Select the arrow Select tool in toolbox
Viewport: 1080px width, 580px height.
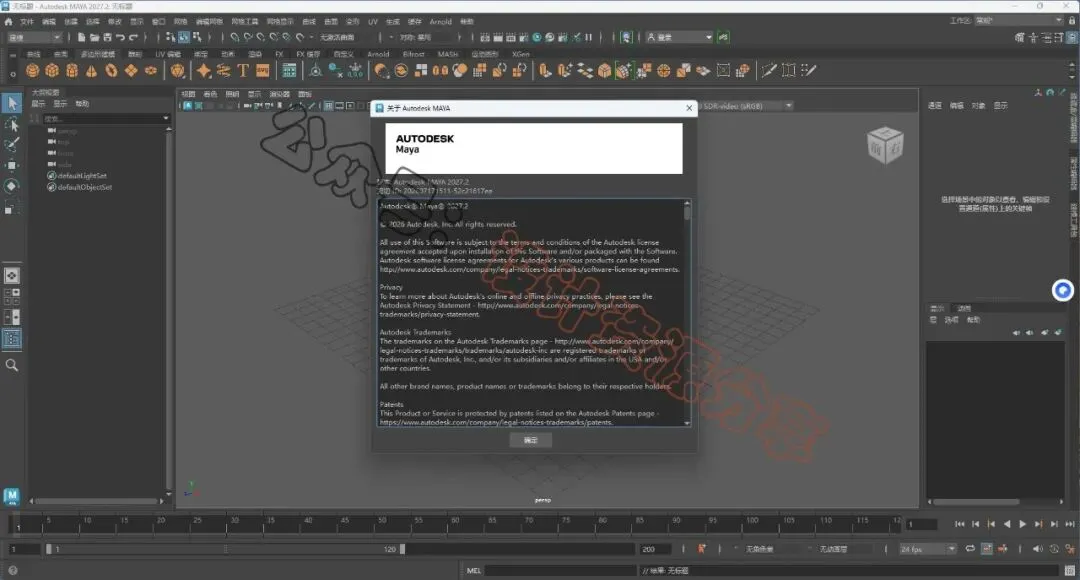pos(12,103)
